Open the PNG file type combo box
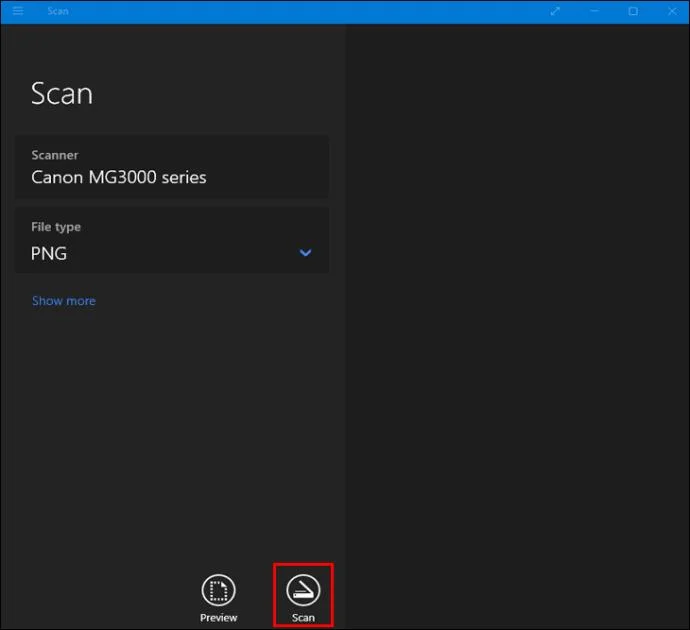Image resolution: width=690 pixels, height=630 pixels. pyautogui.click(x=172, y=241)
